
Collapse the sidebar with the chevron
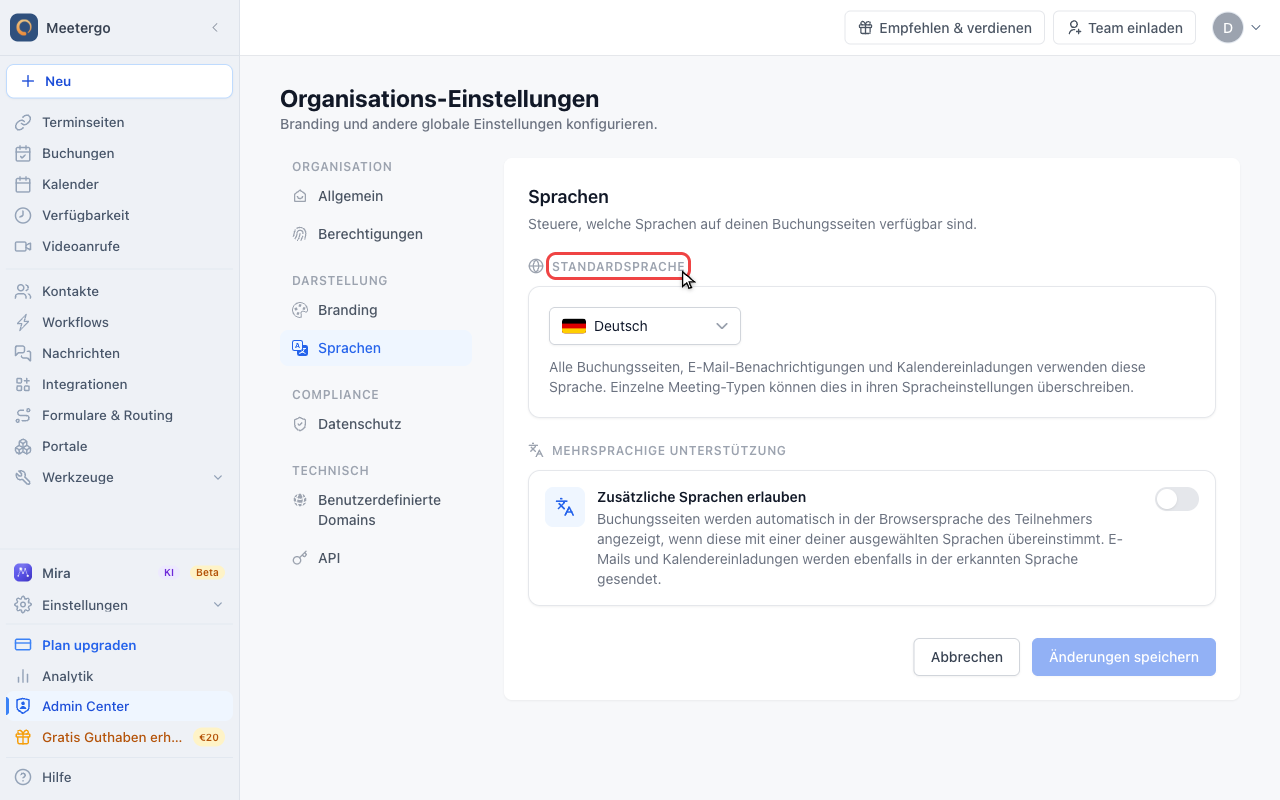pos(215,28)
